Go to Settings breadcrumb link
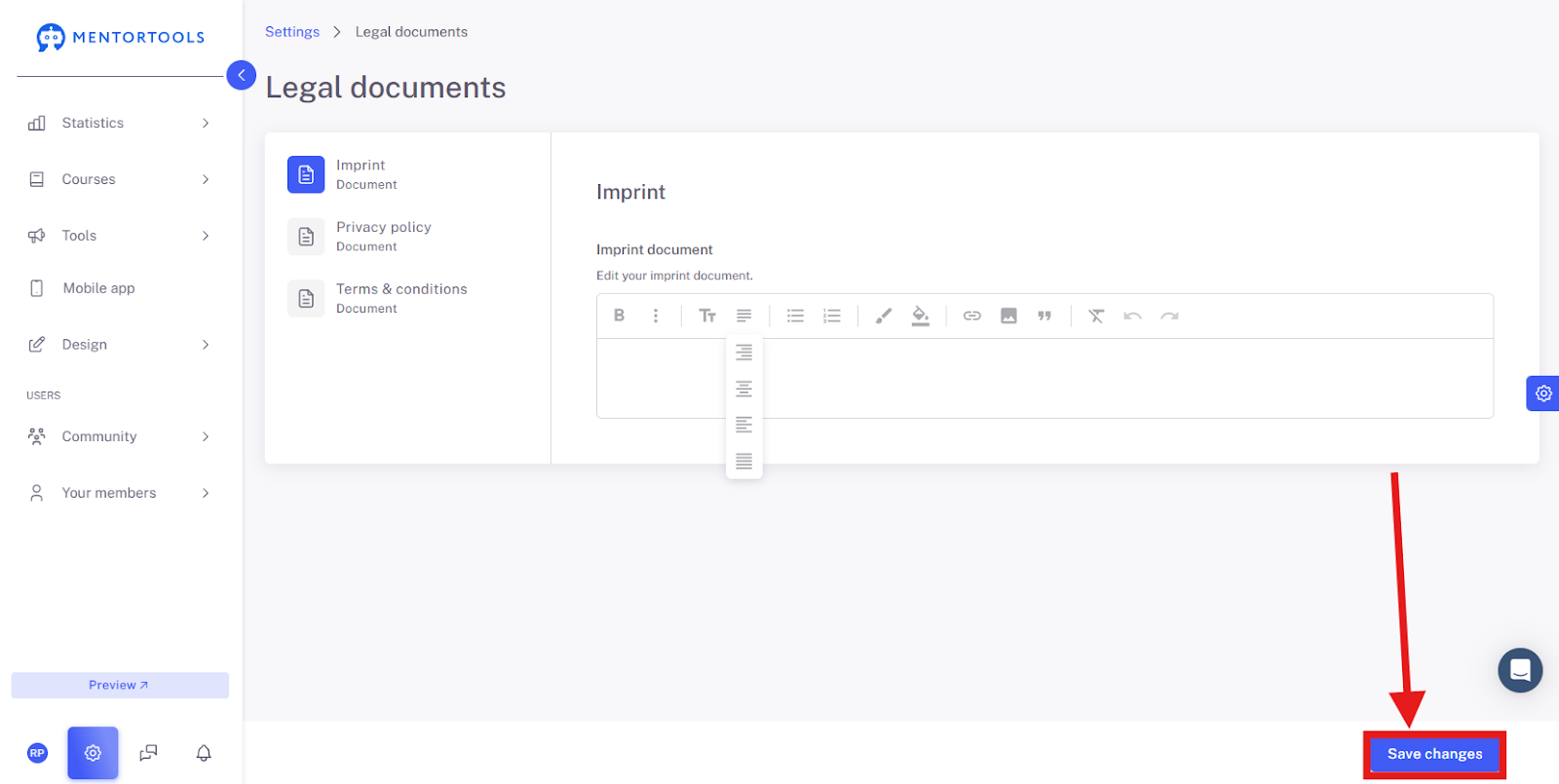Image resolution: width=1559 pixels, height=784 pixels. click(x=292, y=32)
